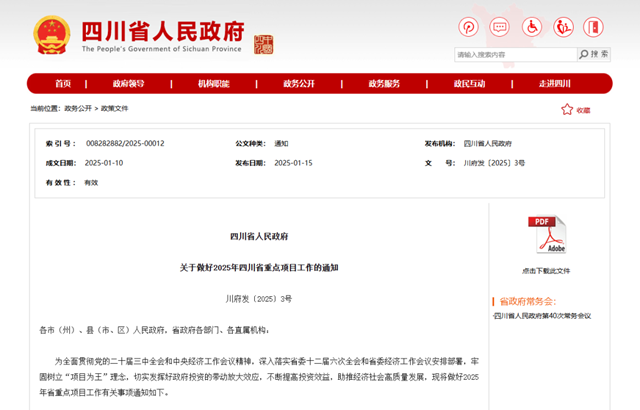
Task: Open the elderly care mode icon
Action: click(x=563, y=27)
